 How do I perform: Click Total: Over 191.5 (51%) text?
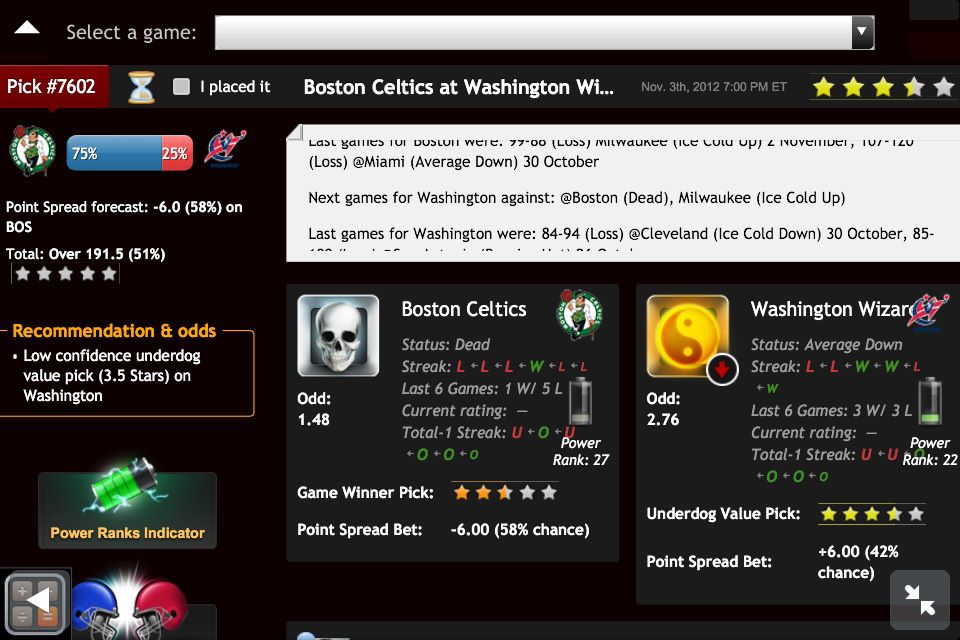pyautogui.click(x=86, y=254)
